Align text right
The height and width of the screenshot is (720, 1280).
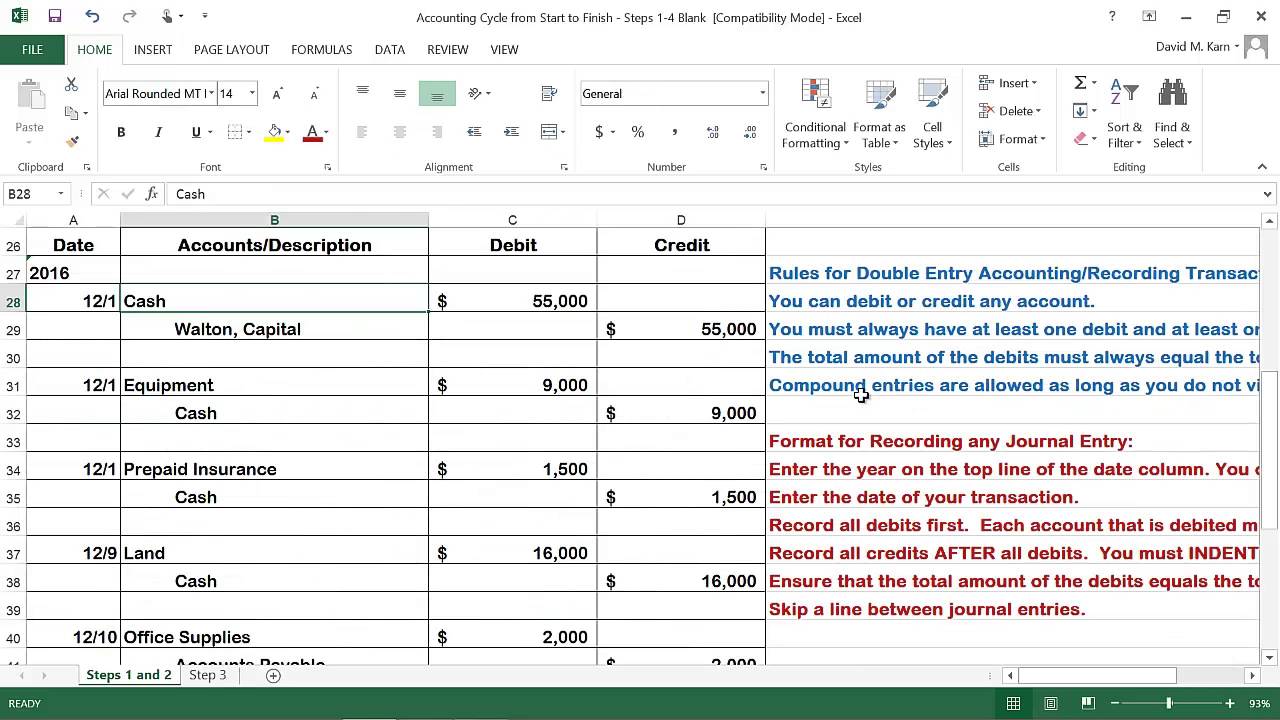click(x=437, y=132)
